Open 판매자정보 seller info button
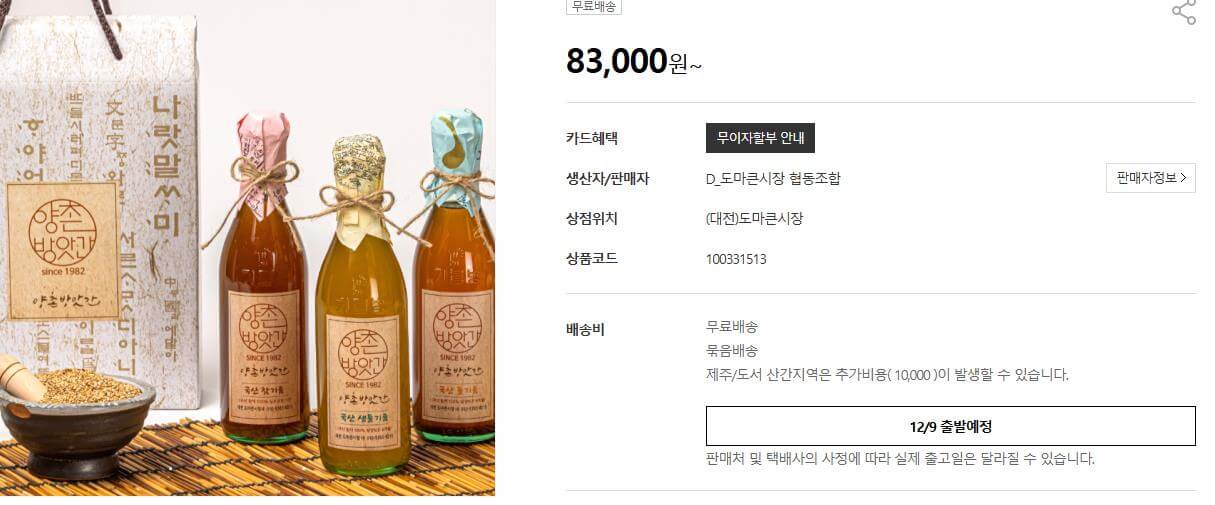1215x505 pixels. point(1151,178)
